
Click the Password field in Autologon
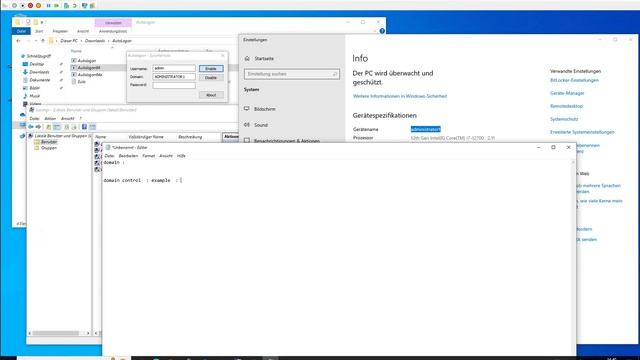coord(174,85)
